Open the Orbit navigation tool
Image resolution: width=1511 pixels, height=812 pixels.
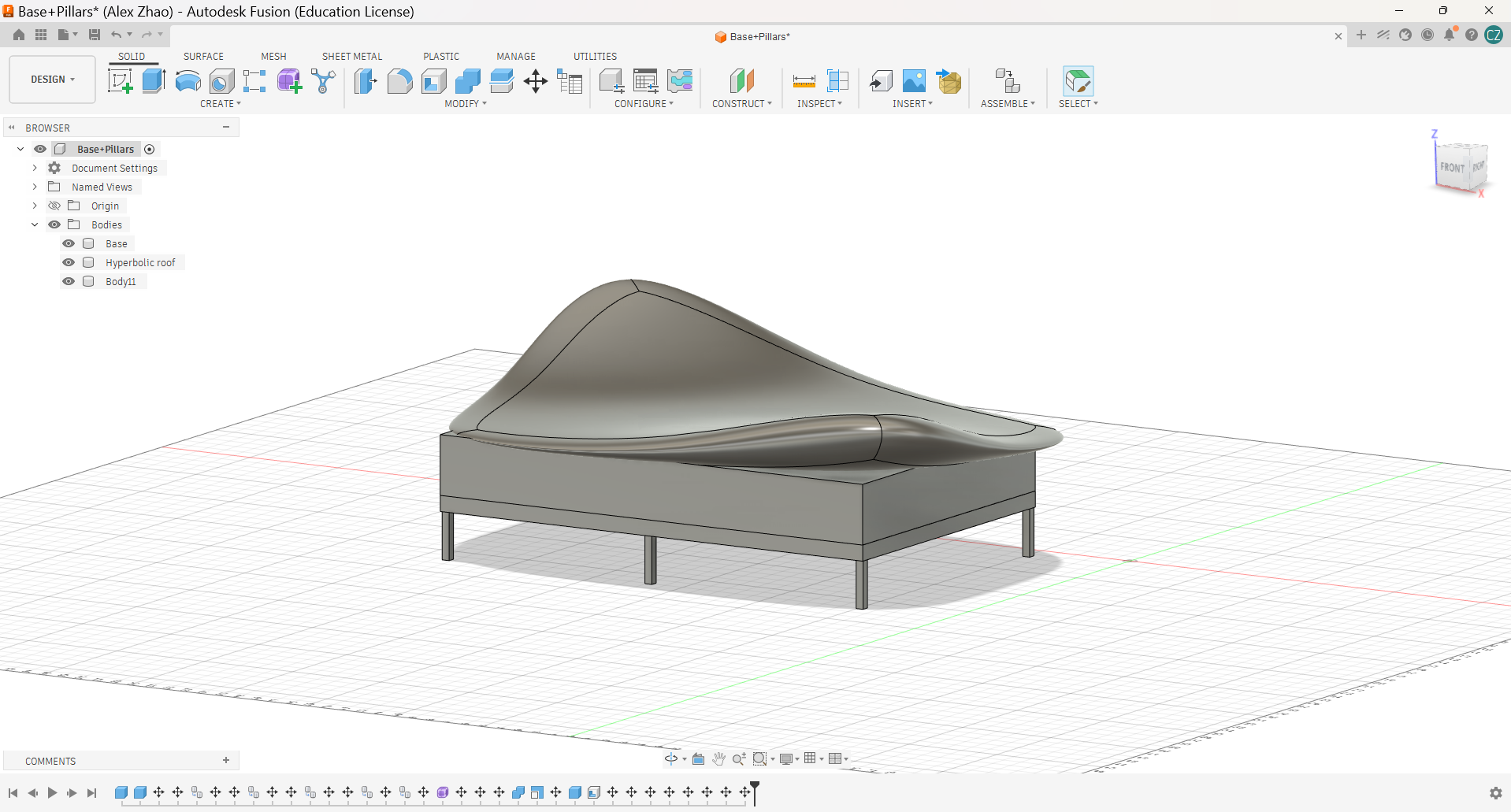pyautogui.click(x=671, y=758)
